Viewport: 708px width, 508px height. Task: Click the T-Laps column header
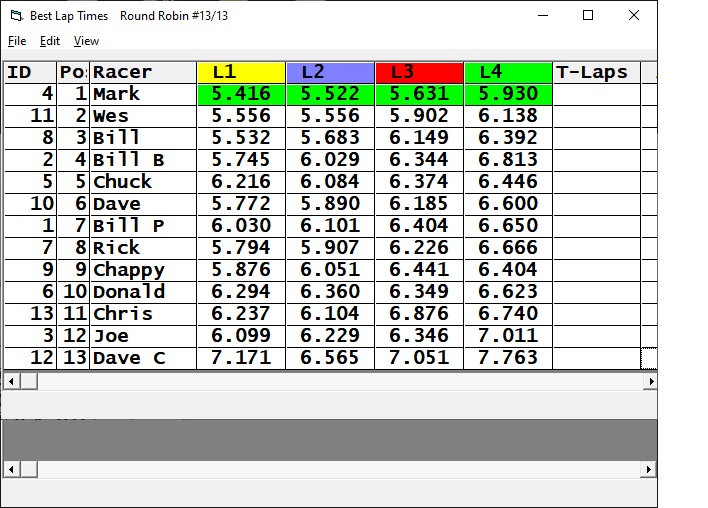point(596,72)
